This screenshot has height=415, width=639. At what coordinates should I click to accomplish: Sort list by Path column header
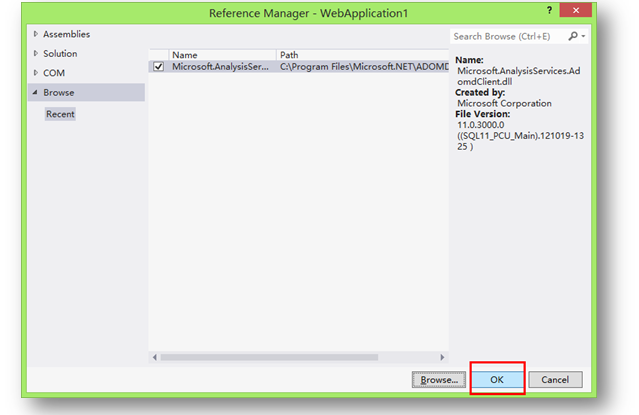(x=289, y=55)
